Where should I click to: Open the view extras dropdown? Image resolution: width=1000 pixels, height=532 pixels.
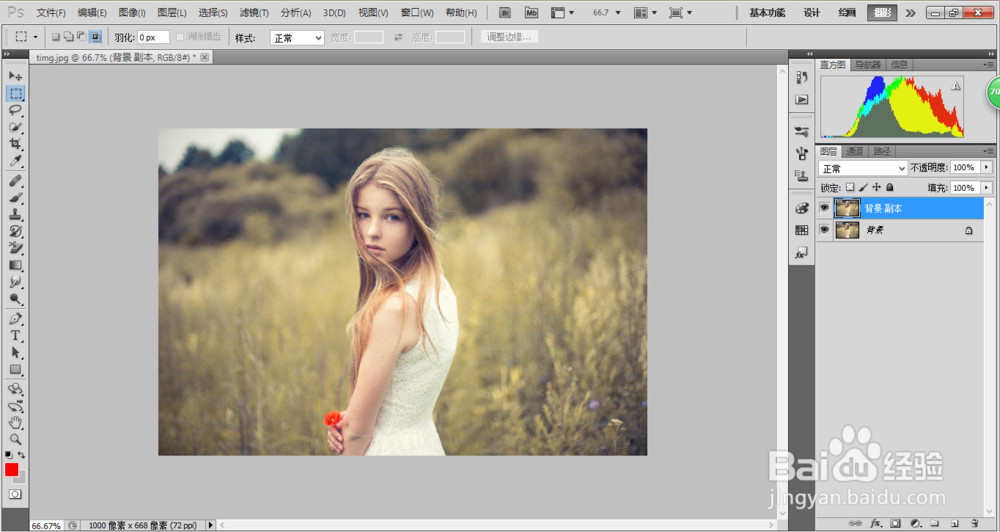[562, 13]
